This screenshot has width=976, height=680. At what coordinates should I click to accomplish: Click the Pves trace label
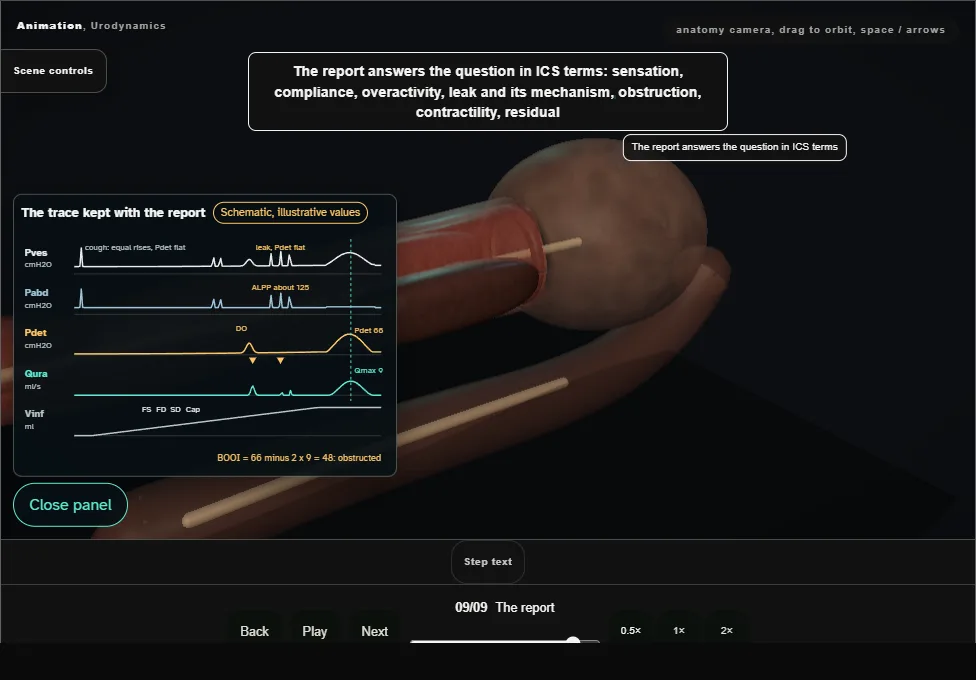tap(35, 253)
